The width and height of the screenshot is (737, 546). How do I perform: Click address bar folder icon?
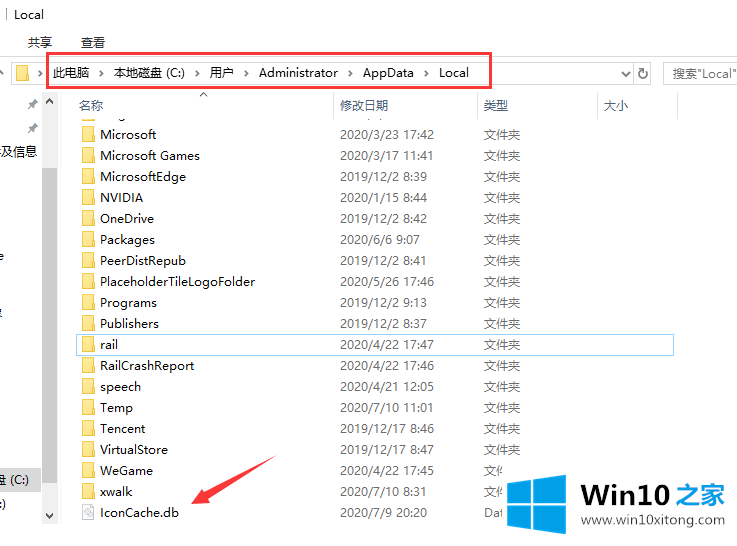pos(22,73)
